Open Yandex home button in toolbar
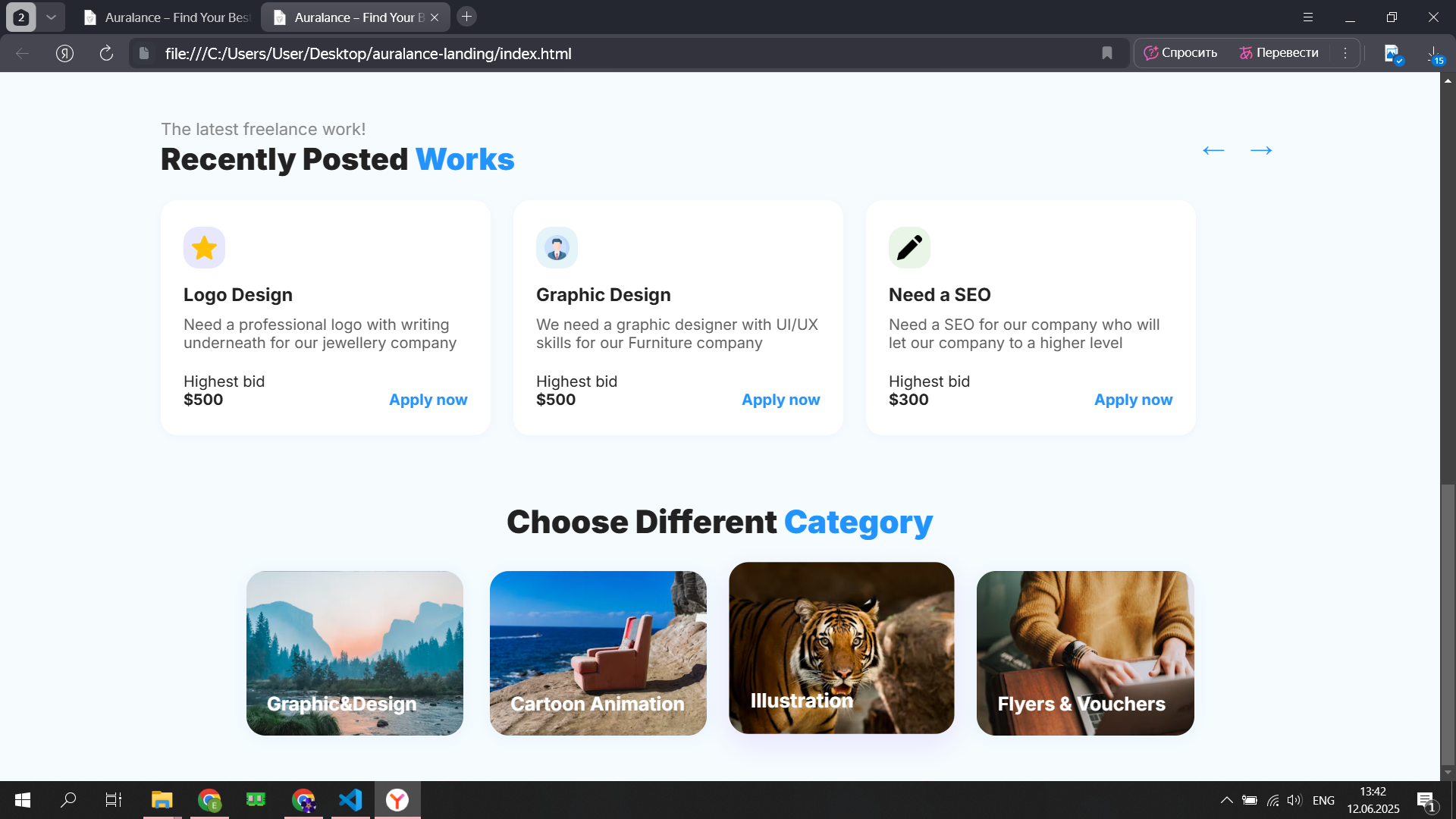 [x=64, y=53]
